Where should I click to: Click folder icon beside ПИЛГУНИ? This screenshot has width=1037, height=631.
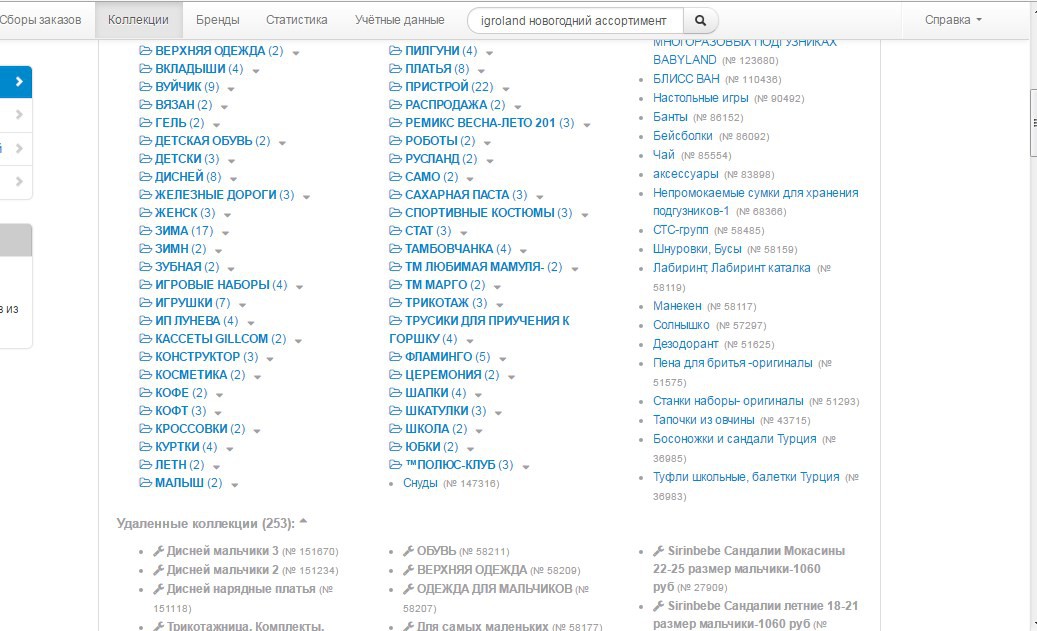(x=395, y=51)
